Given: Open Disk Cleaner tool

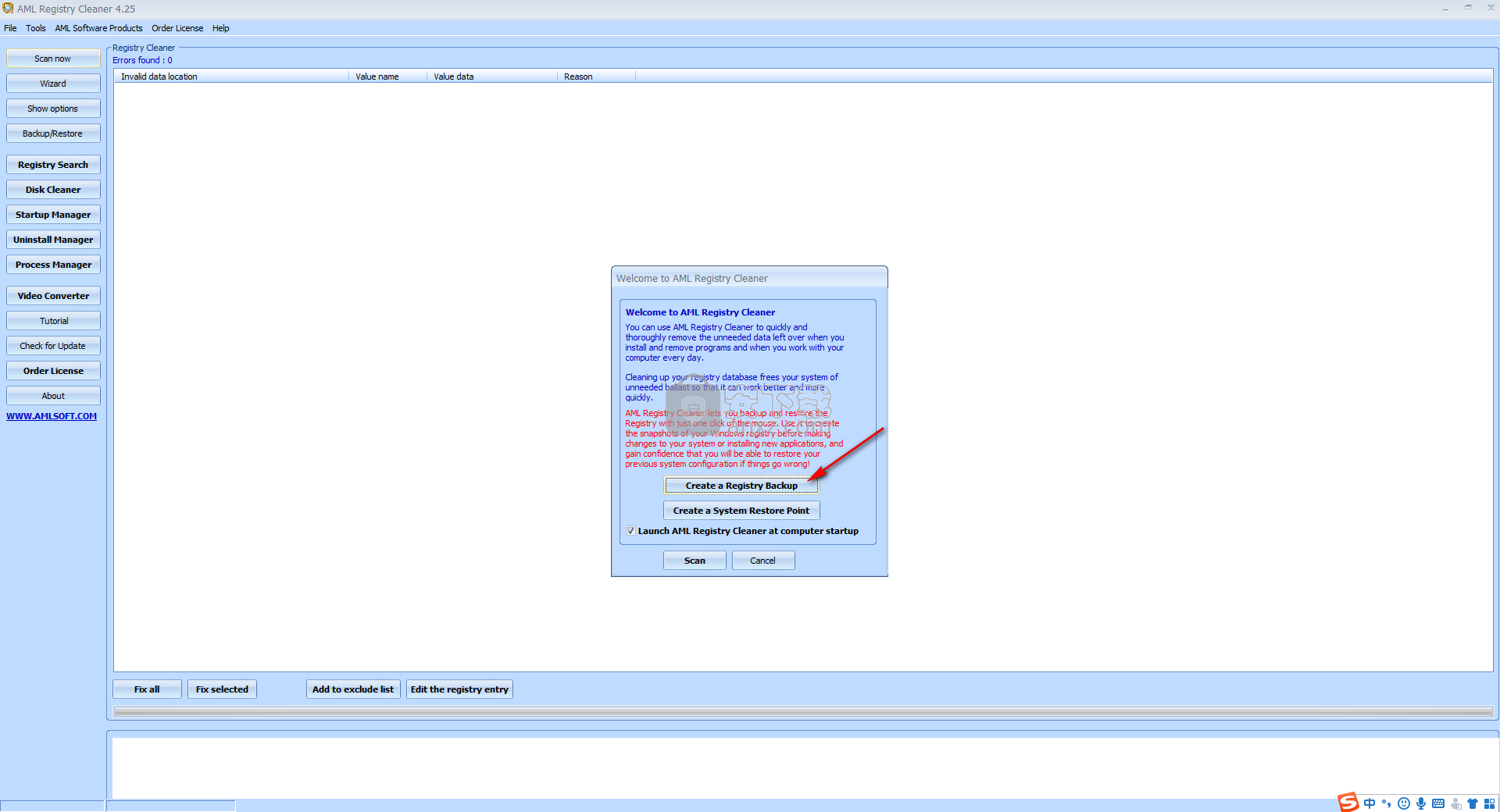Looking at the screenshot, I should click(x=53, y=190).
